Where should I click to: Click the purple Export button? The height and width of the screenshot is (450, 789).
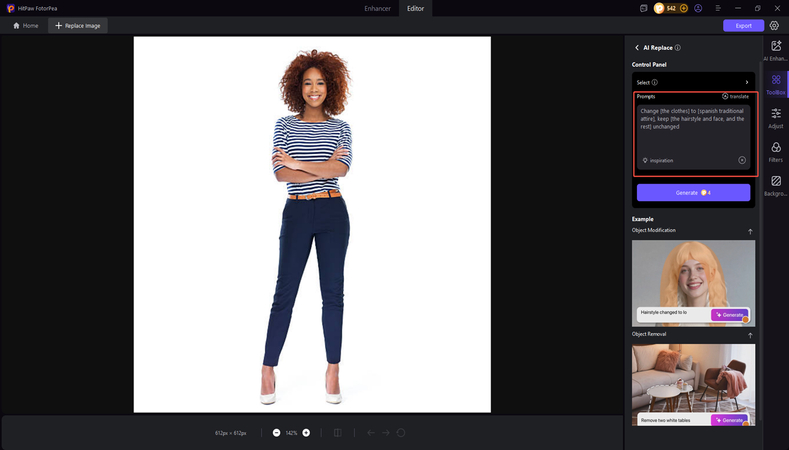click(x=743, y=25)
